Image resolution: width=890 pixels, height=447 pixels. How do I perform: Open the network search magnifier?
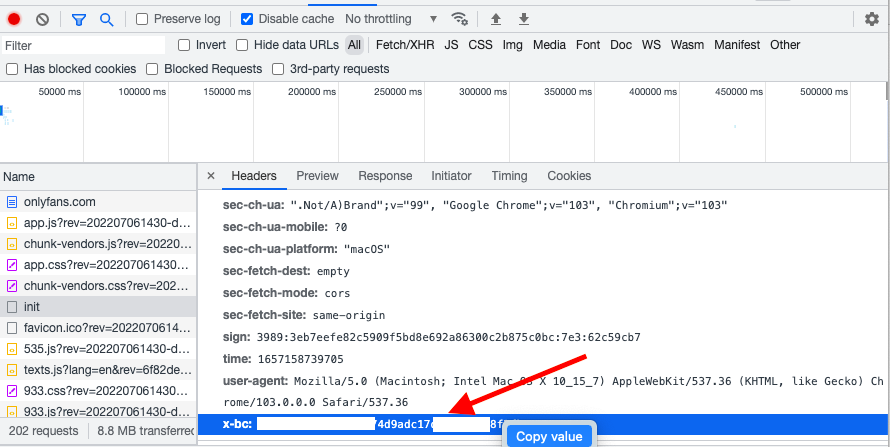(x=106, y=19)
